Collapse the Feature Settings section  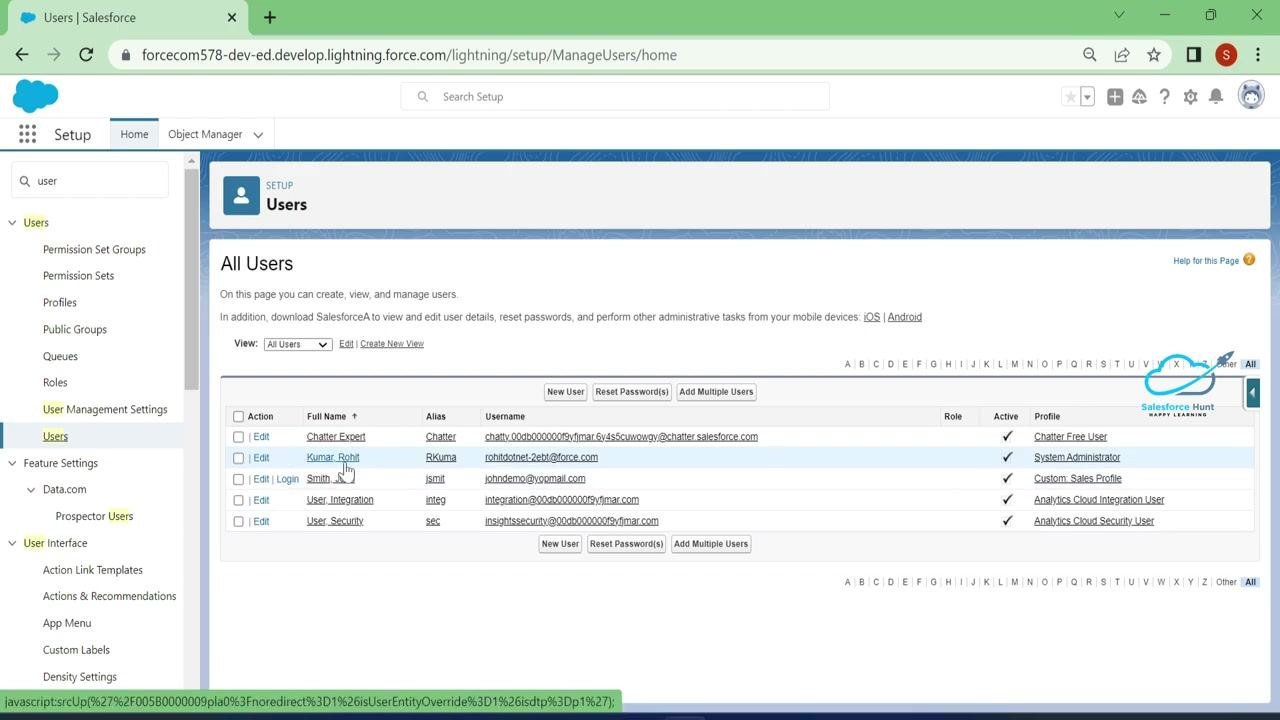point(13,463)
